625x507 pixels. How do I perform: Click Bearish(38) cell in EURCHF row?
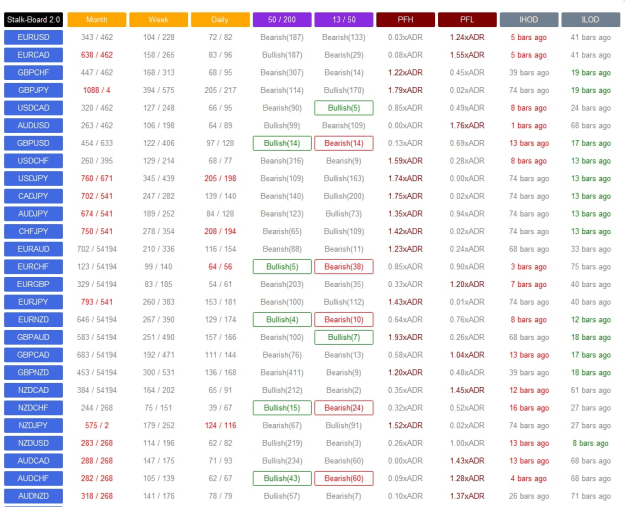tap(344, 267)
